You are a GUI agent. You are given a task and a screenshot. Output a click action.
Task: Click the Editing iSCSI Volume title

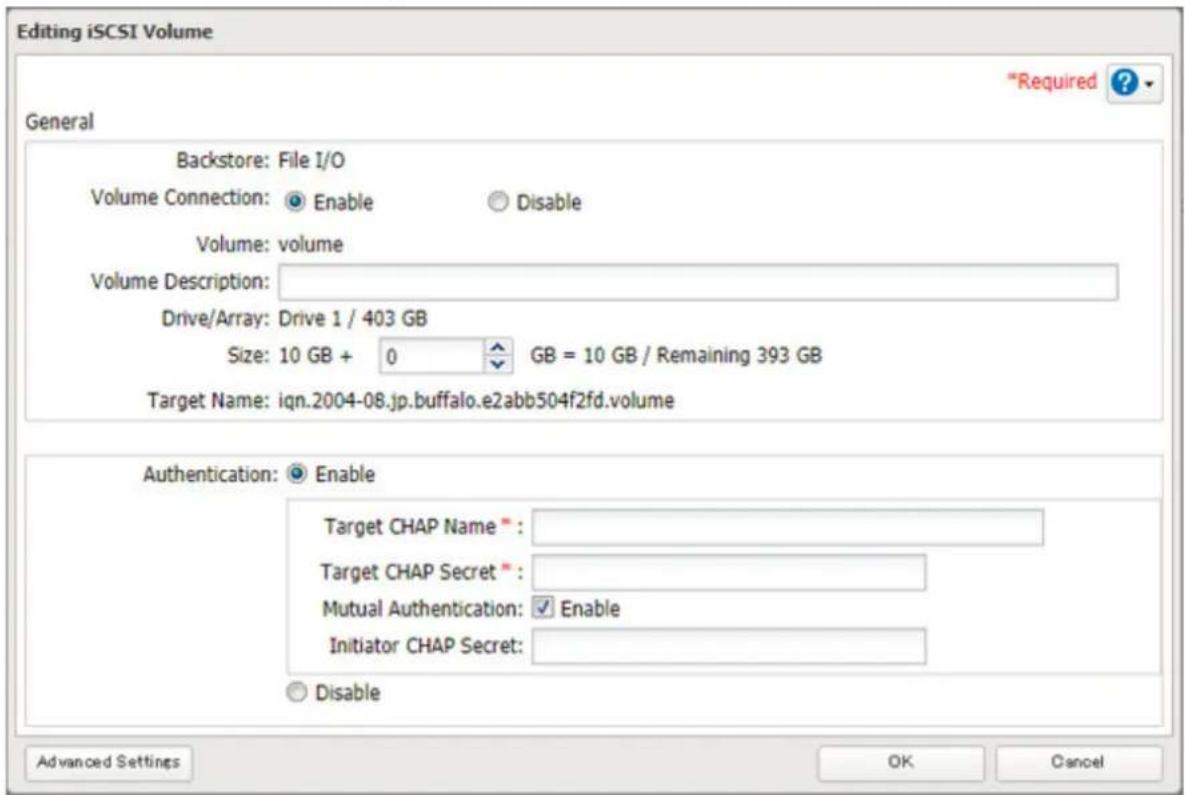pos(115,32)
